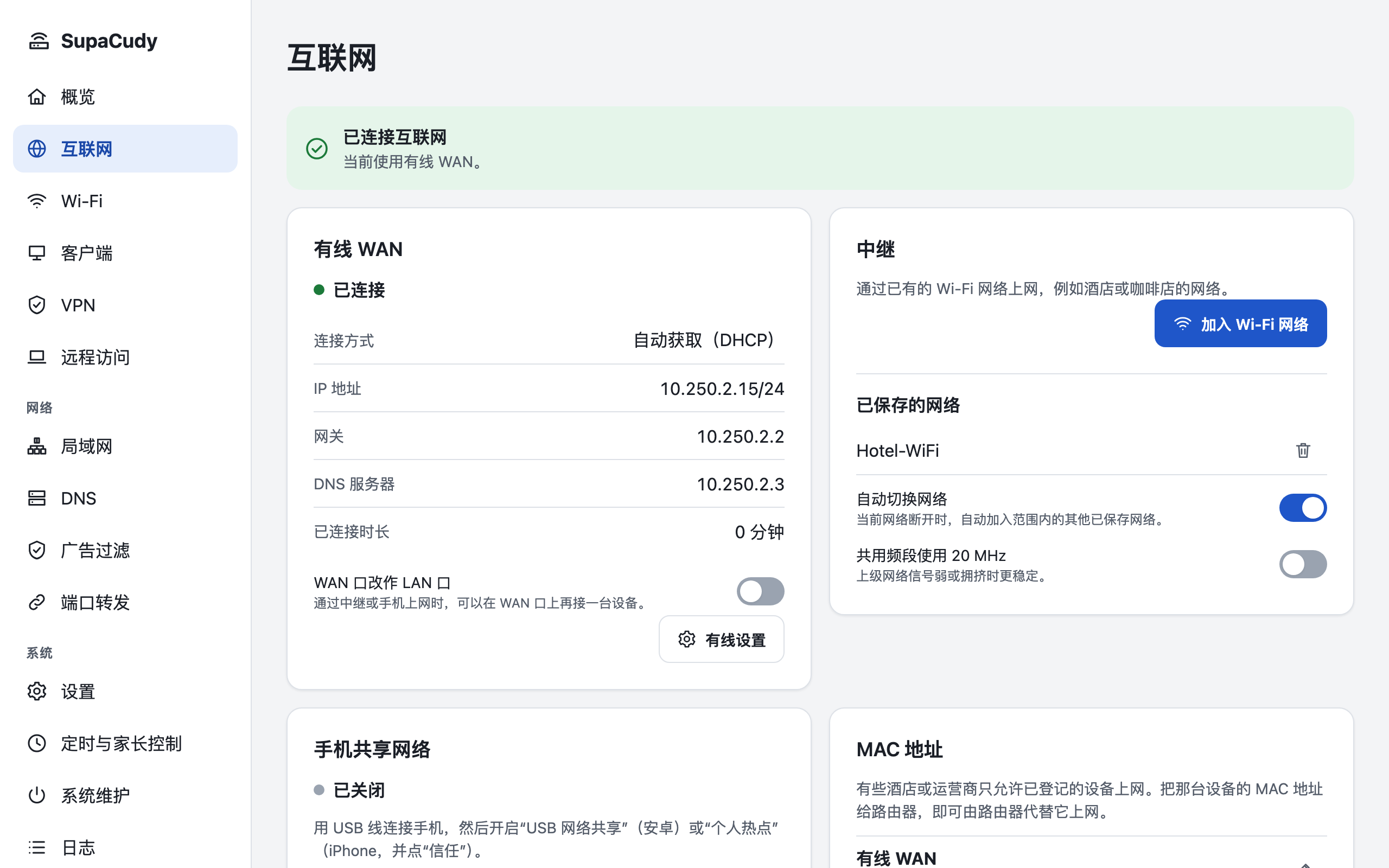
Task: Click the green check status icon
Action: 317,149
